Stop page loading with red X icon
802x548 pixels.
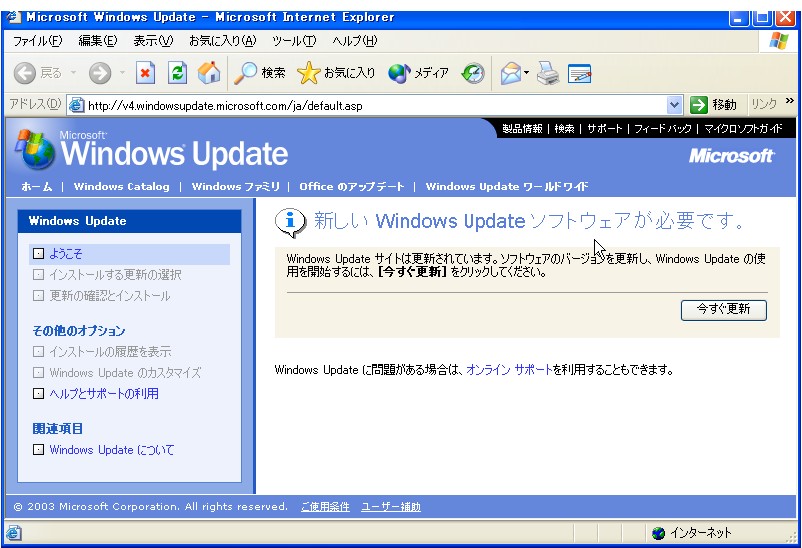coord(145,73)
